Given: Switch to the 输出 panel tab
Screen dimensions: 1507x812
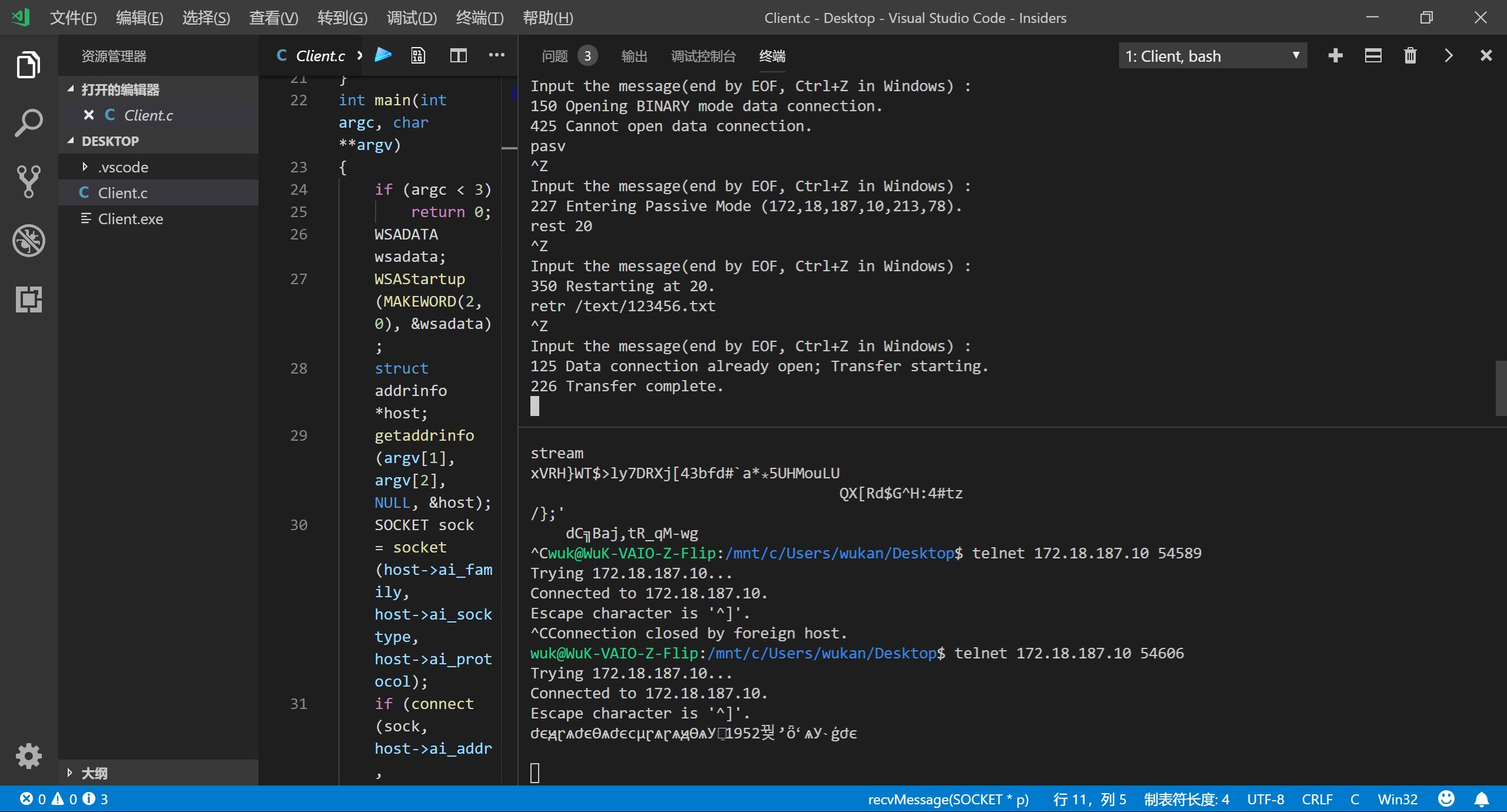Looking at the screenshot, I should 634,56.
